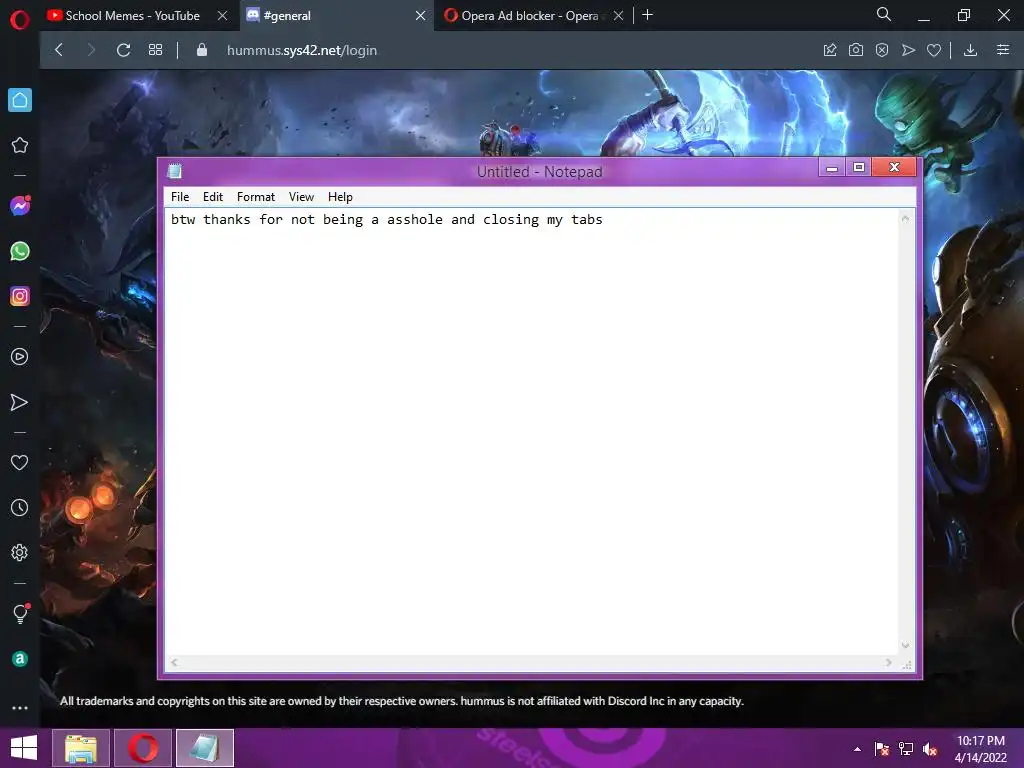Send page to My Flow from address bar
This screenshot has width=1024, height=768.
click(x=908, y=50)
